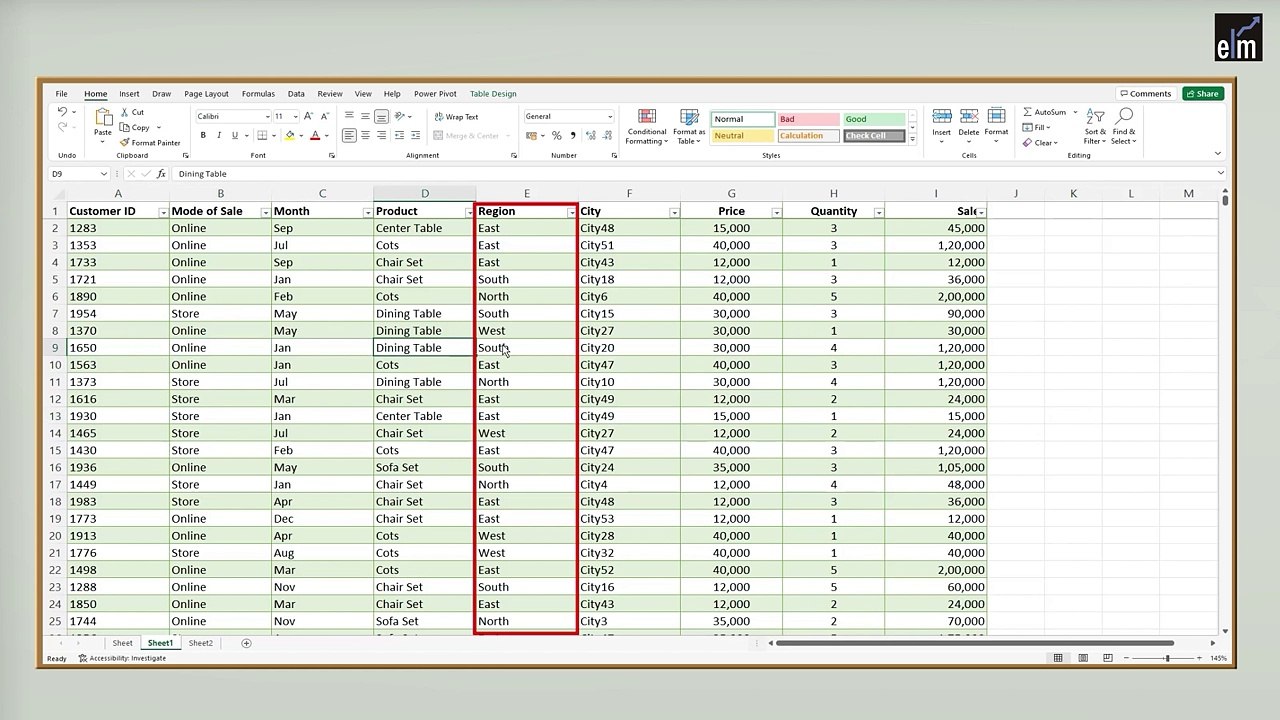This screenshot has width=1280, height=720.
Task: Open the Calibri font name dropdown
Action: [x=267, y=117]
